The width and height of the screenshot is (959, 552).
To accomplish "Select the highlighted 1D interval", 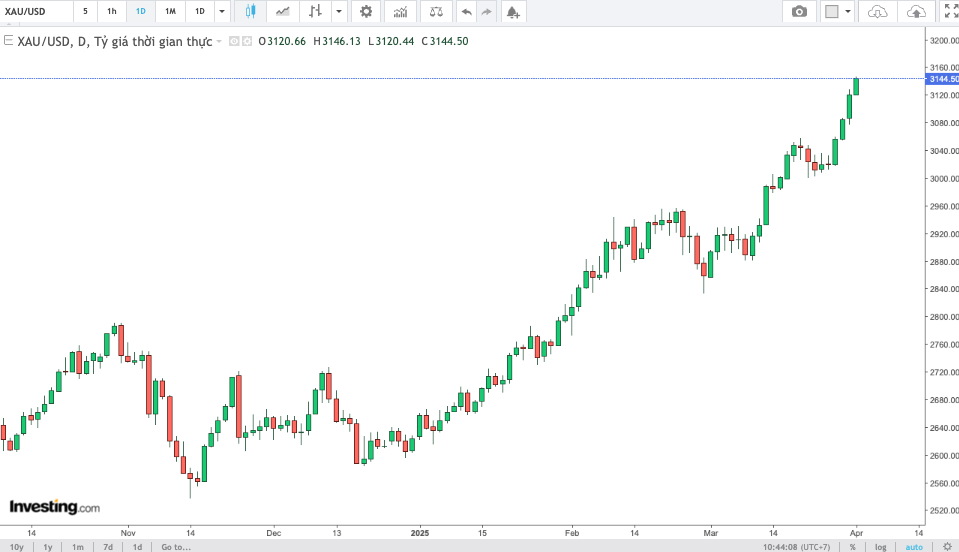I will coord(141,12).
